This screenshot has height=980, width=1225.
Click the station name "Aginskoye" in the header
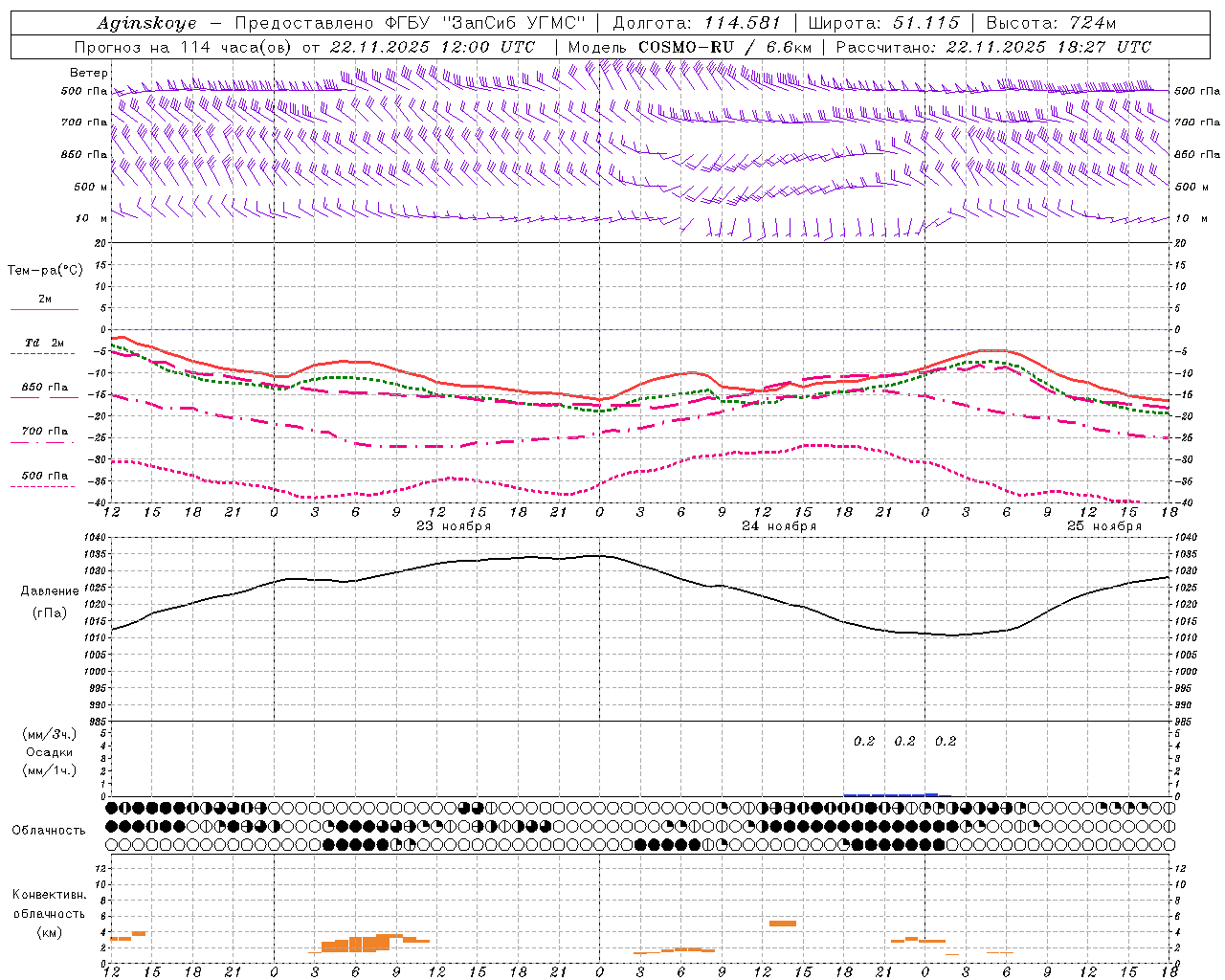coord(146,23)
